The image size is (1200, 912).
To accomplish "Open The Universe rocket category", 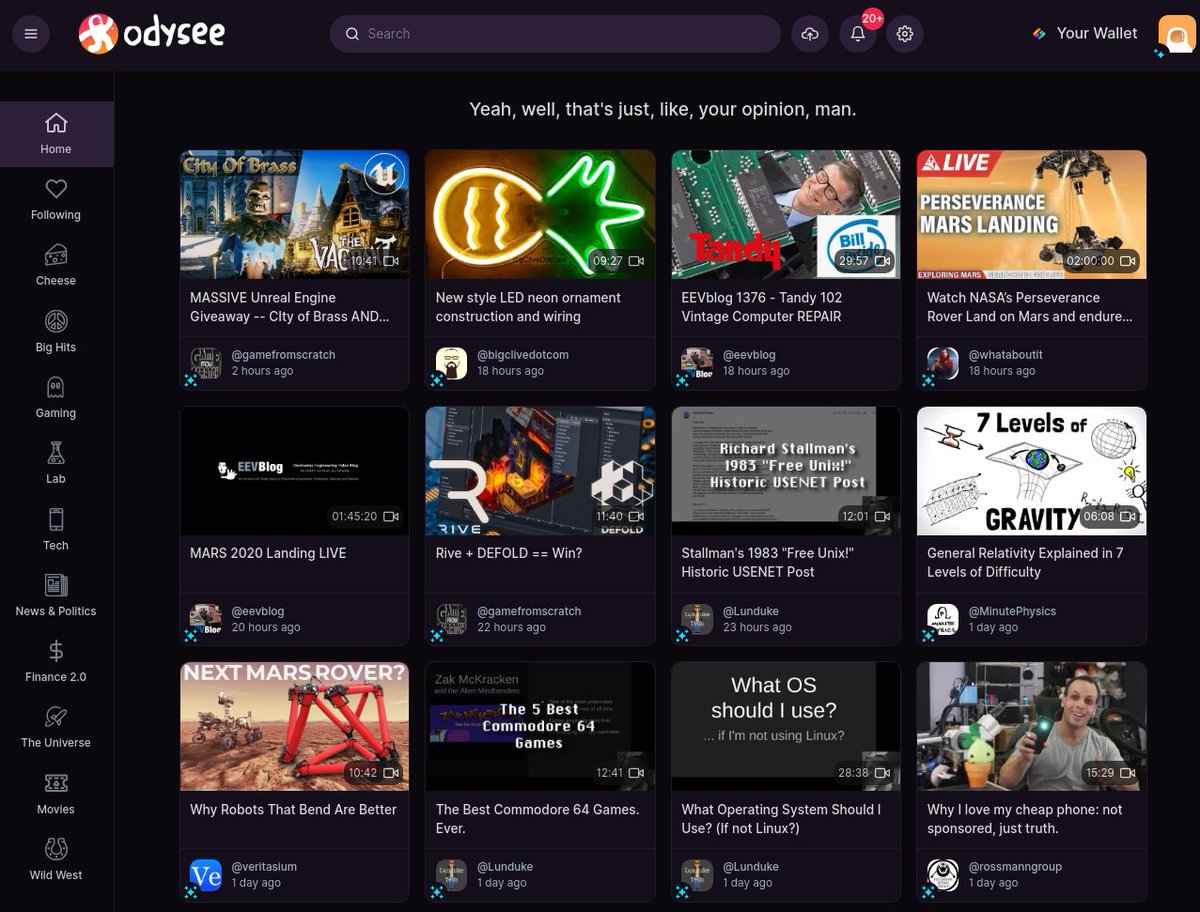I will pos(56,728).
